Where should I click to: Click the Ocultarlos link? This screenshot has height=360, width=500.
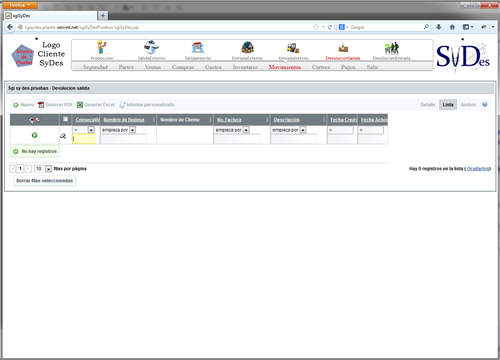(x=478, y=169)
